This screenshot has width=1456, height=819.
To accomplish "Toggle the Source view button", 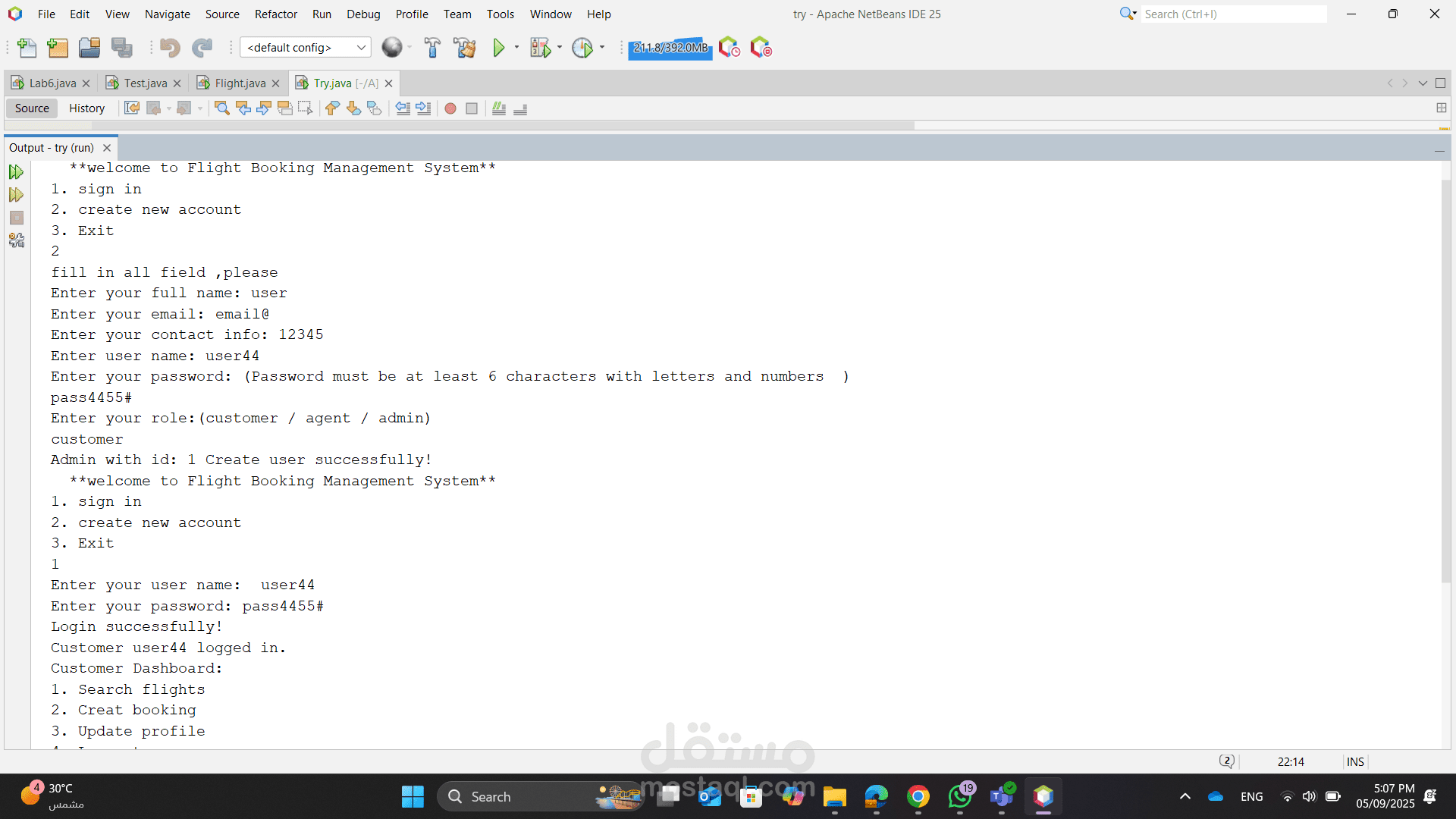I will [x=32, y=108].
